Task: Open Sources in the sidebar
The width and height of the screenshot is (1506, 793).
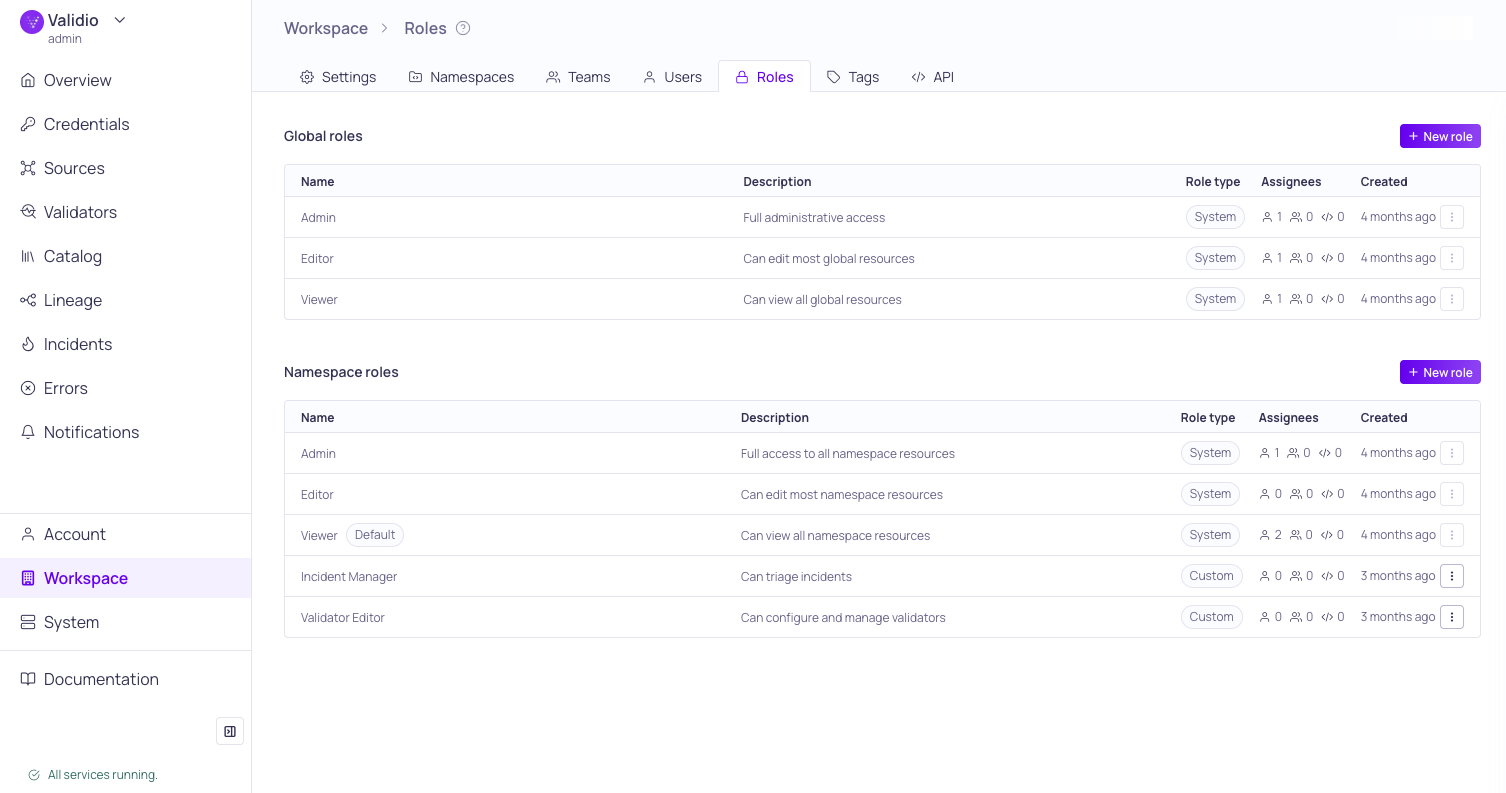Action: tap(125, 168)
